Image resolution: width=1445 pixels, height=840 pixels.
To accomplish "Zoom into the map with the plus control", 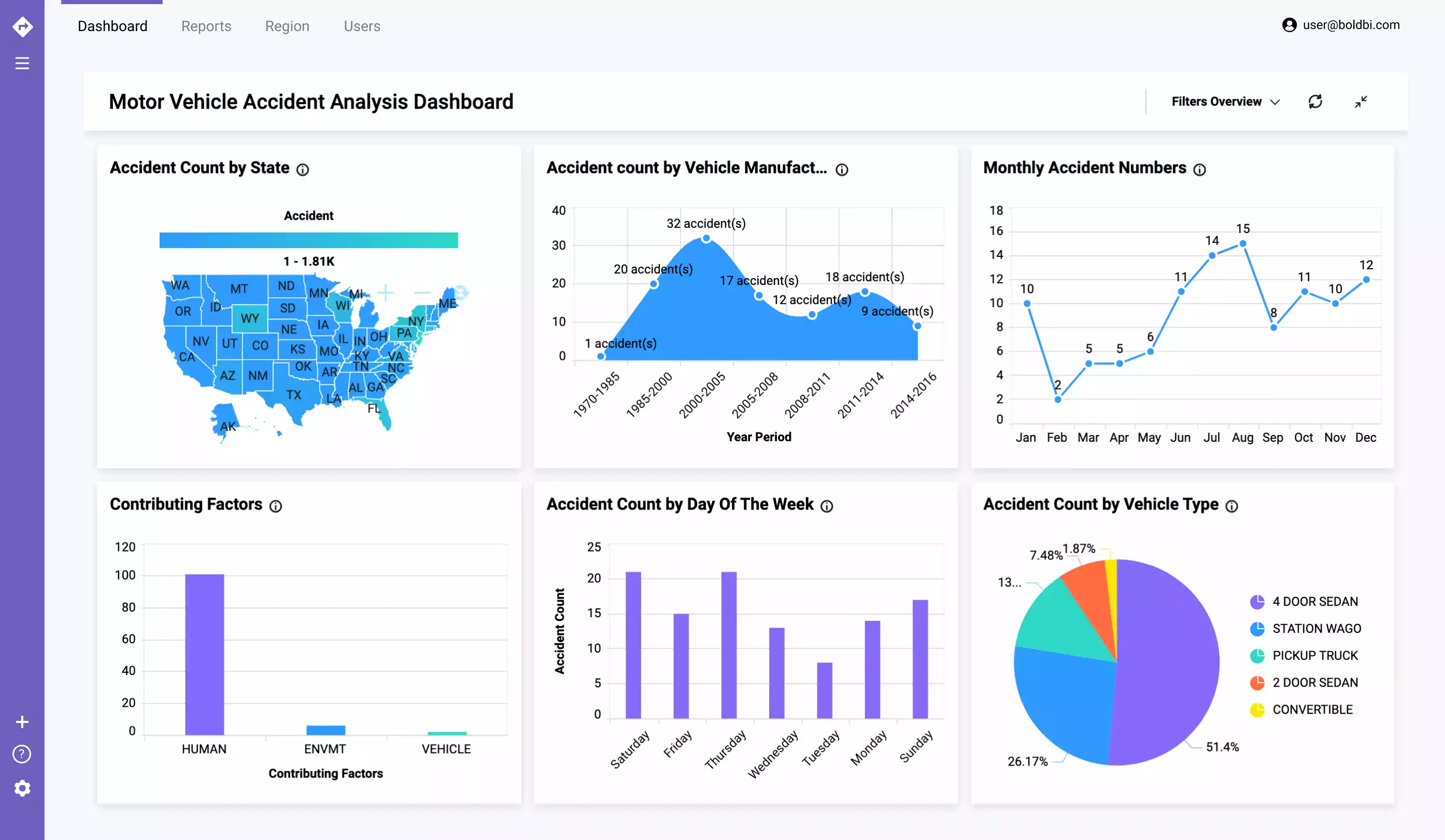I will click(386, 294).
